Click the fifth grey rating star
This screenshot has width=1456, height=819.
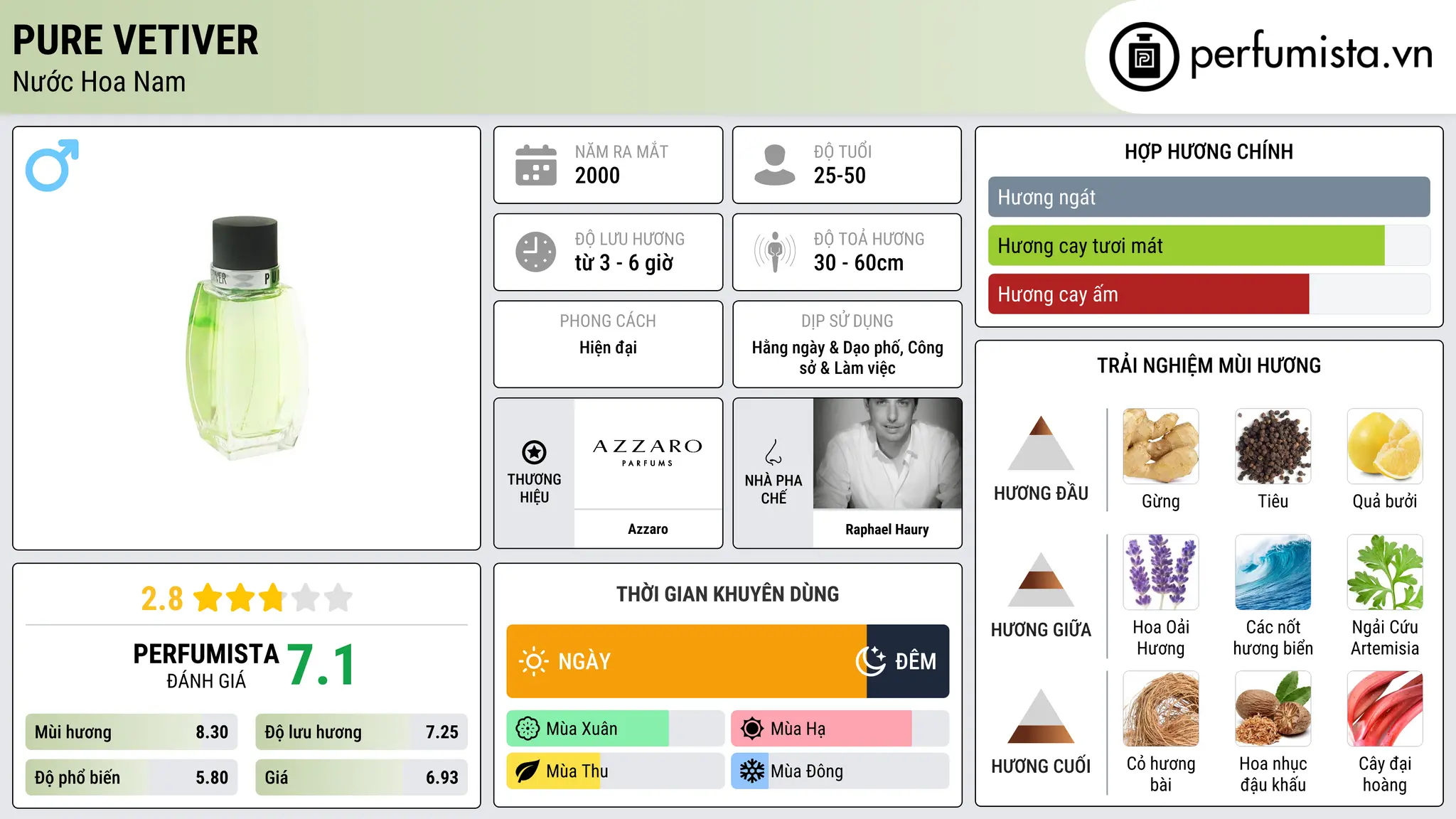point(338,598)
